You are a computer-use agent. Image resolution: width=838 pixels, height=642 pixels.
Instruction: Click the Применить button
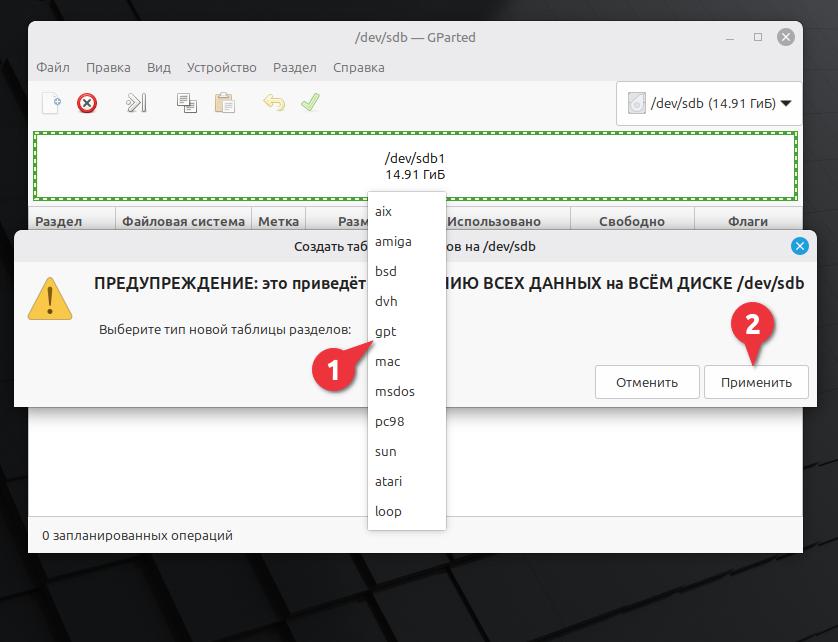click(x=756, y=382)
